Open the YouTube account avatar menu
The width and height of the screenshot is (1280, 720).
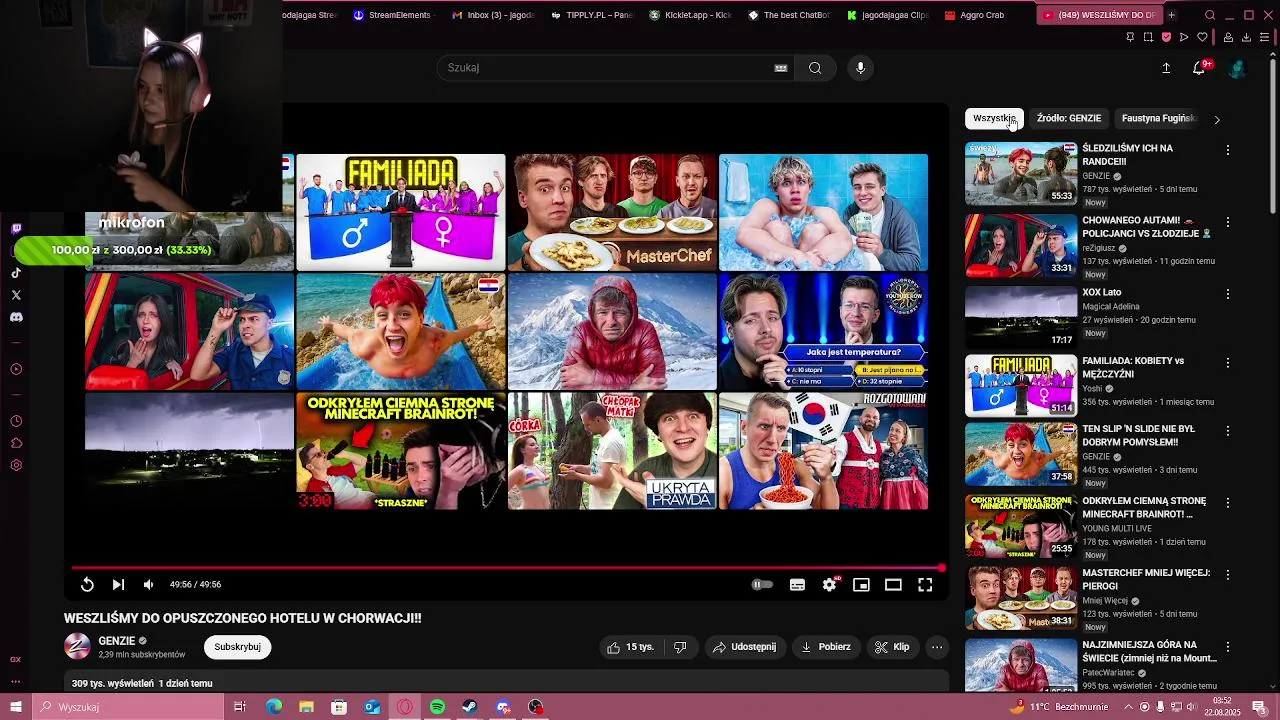tap(1237, 68)
